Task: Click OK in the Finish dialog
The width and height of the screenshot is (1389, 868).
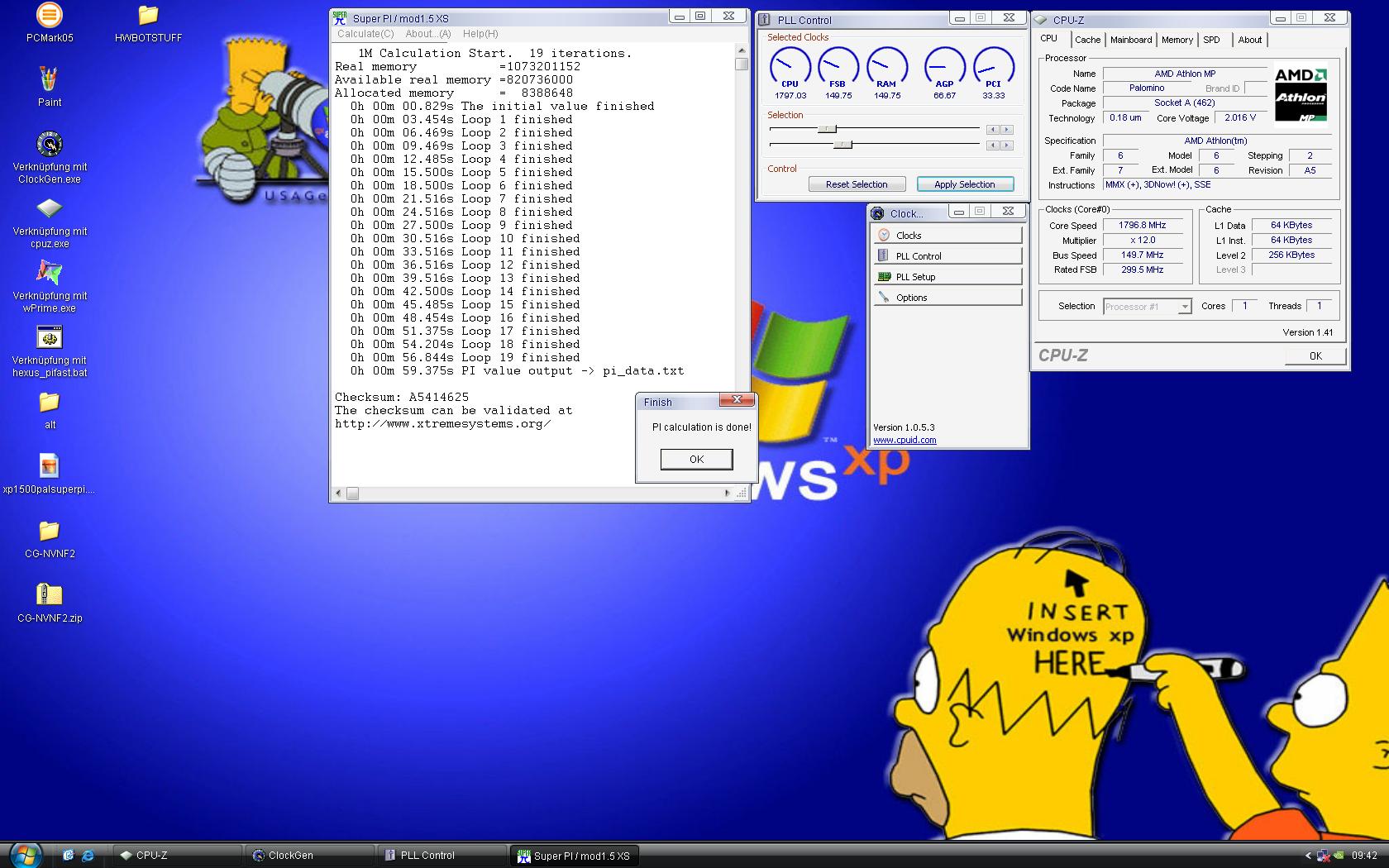Action: 696,460
